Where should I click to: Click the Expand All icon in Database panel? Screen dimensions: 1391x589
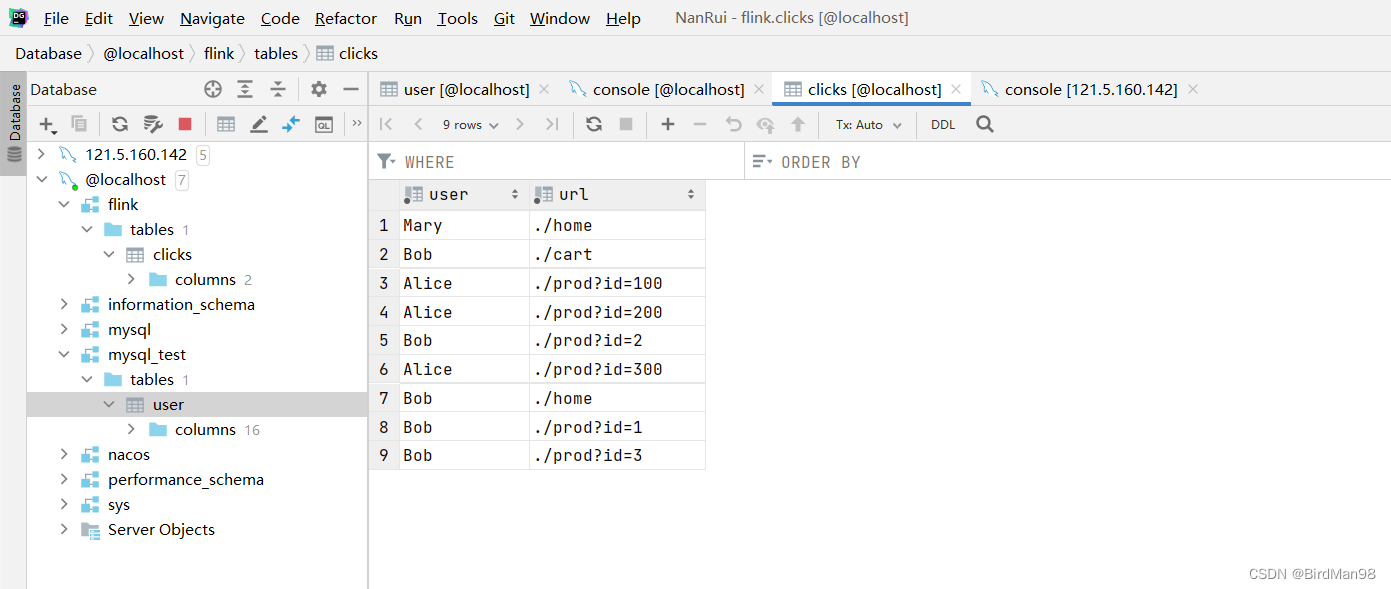coord(245,89)
